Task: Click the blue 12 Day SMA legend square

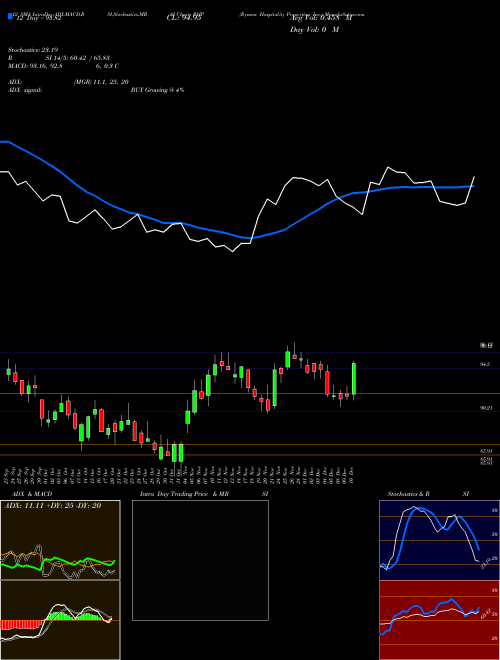Action: (x=10, y=17)
